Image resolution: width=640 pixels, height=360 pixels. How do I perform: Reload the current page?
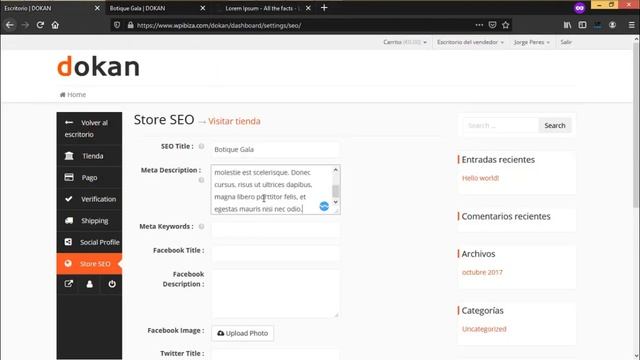[x=40, y=25]
